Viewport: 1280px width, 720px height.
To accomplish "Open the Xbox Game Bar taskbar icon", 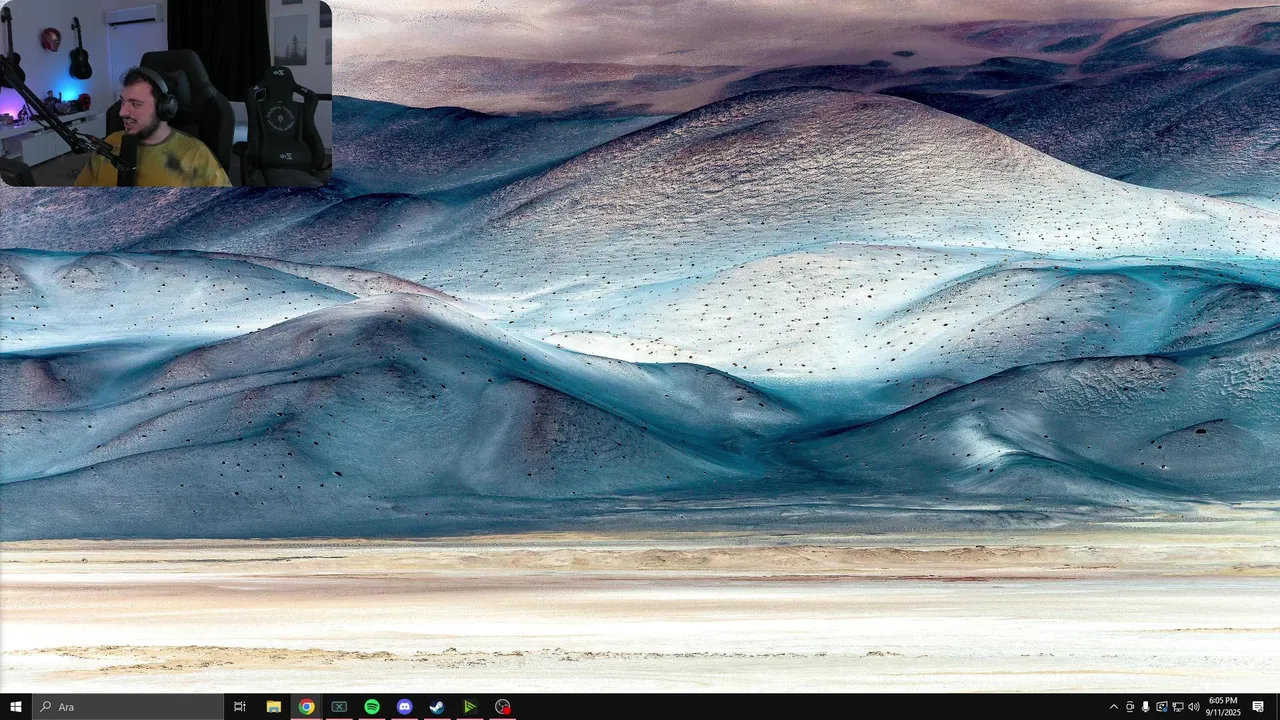I will [x=339, y=707].
